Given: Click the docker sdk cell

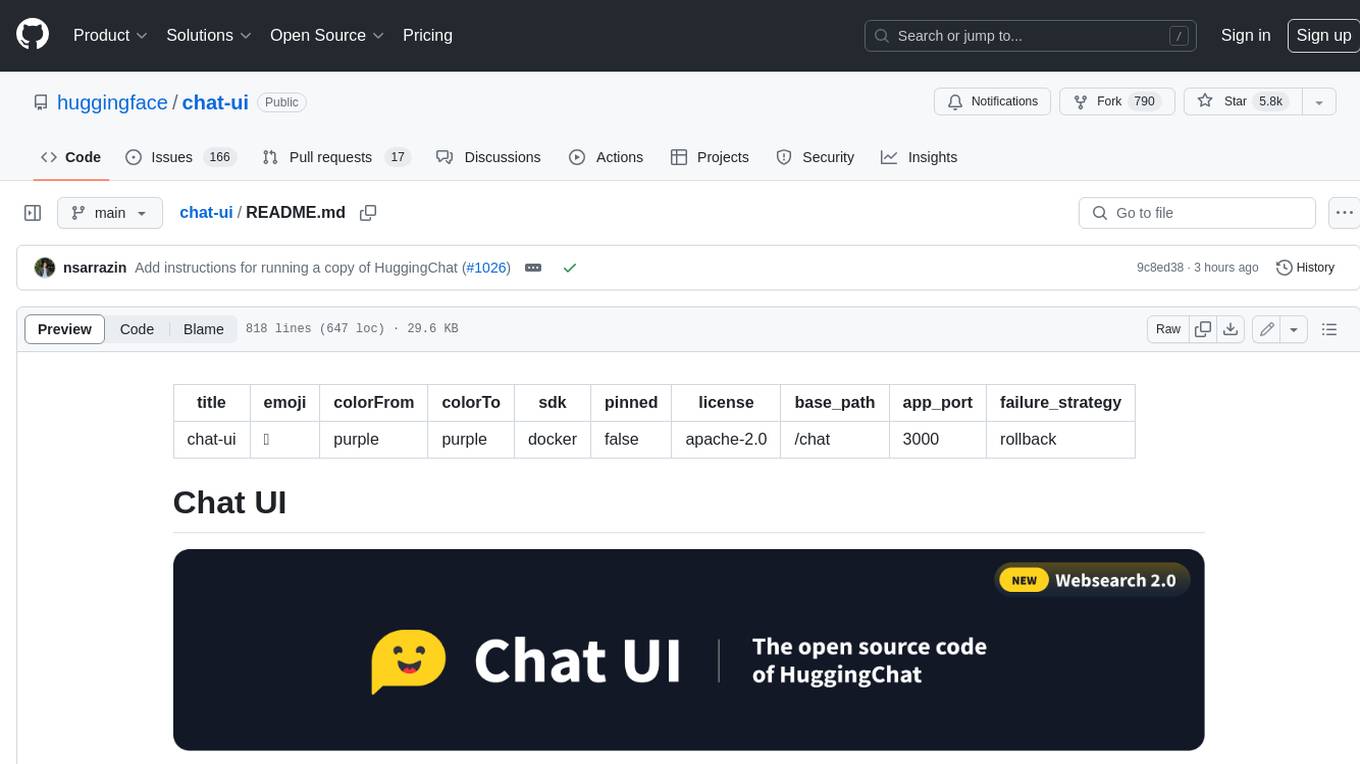Looking at the screenshot, I should [552, 439].
